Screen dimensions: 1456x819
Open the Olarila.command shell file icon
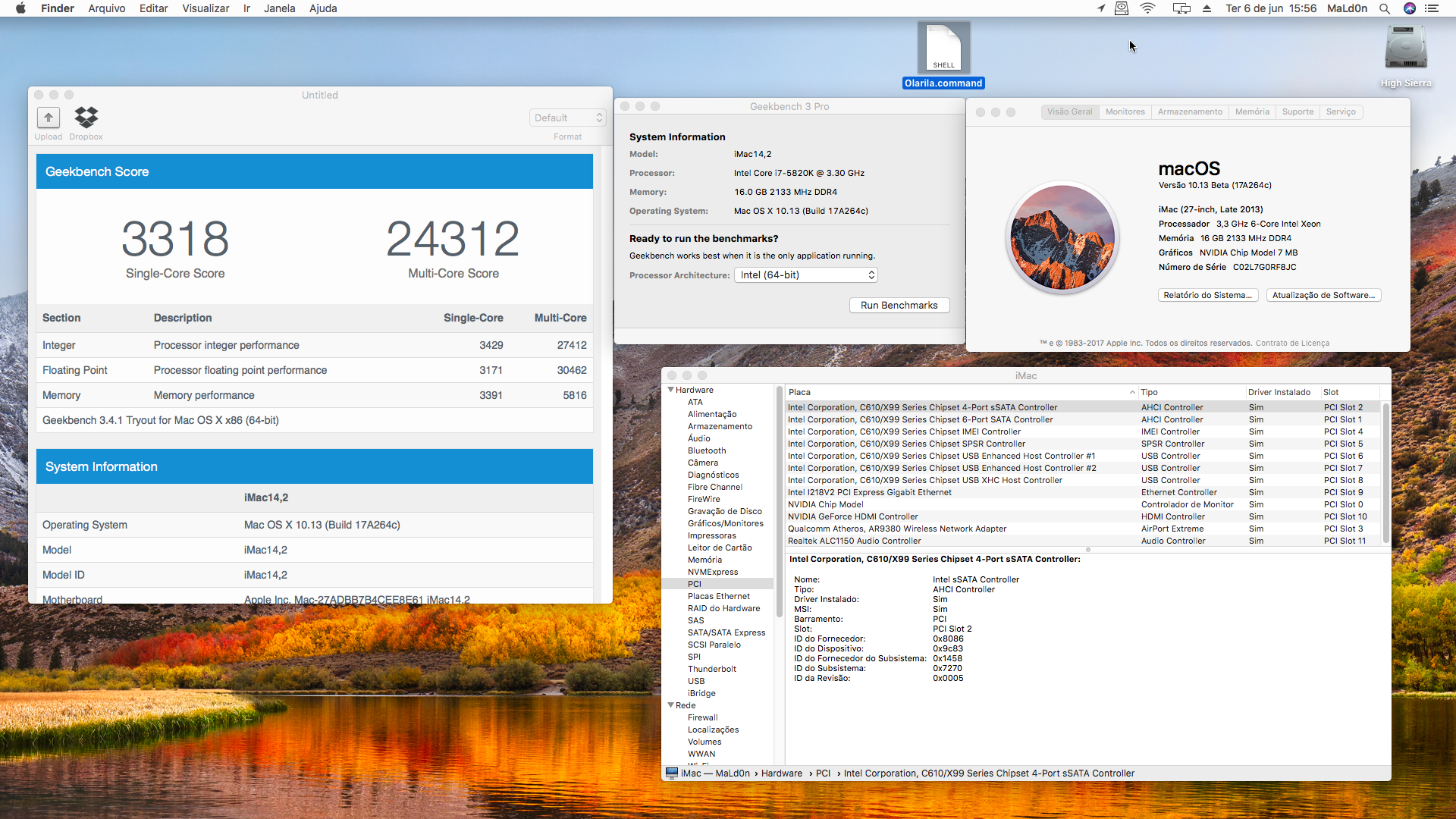[943, 49]
